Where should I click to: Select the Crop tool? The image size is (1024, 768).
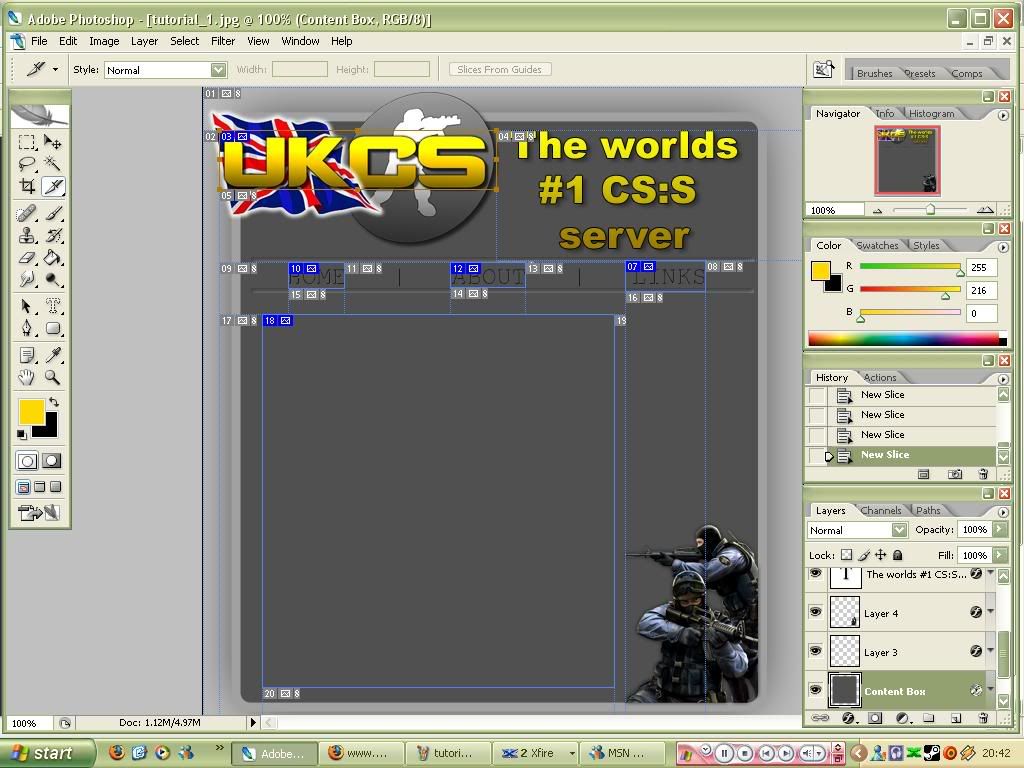pyautogui.click(x=27, y=187)
